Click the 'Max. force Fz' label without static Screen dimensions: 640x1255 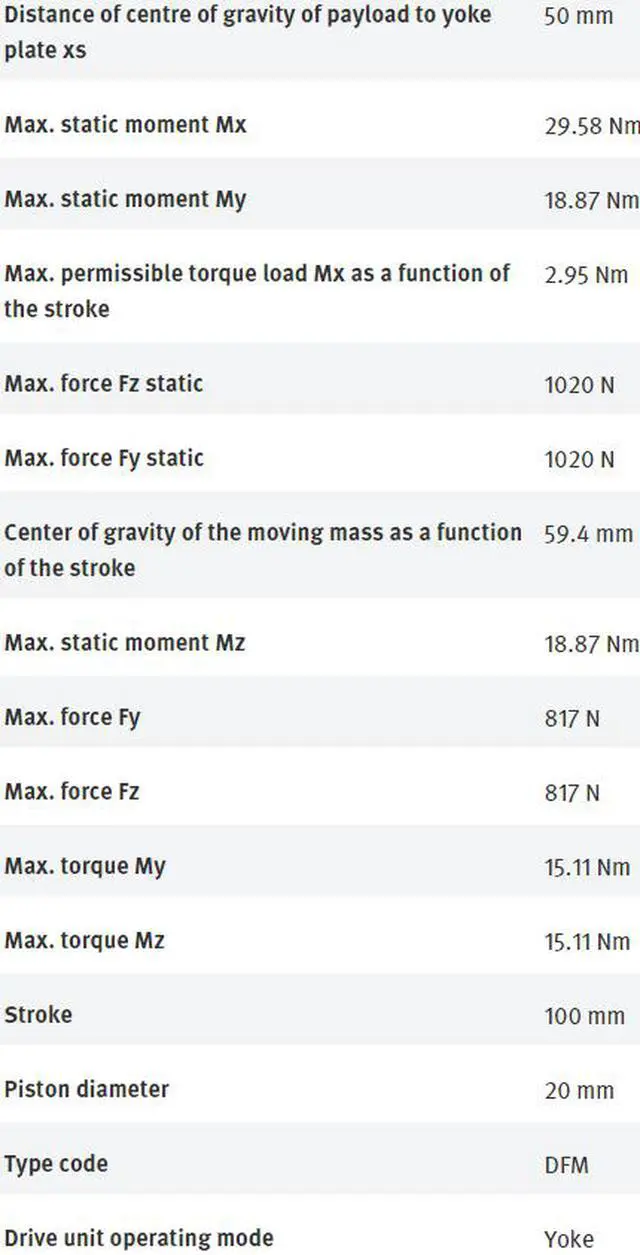pos(72,792)
